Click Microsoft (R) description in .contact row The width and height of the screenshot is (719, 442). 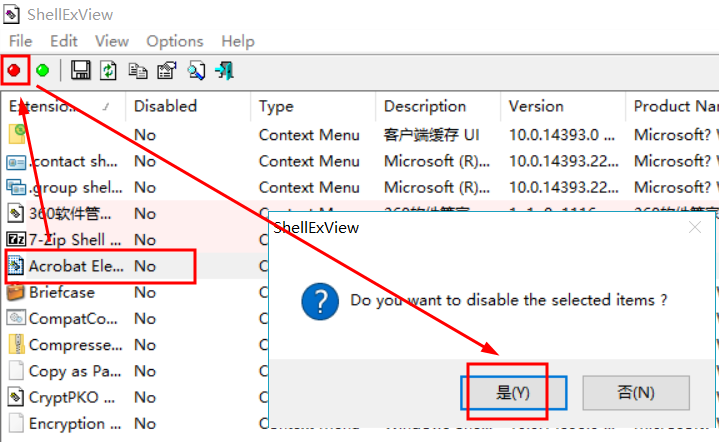pos(437,161)
